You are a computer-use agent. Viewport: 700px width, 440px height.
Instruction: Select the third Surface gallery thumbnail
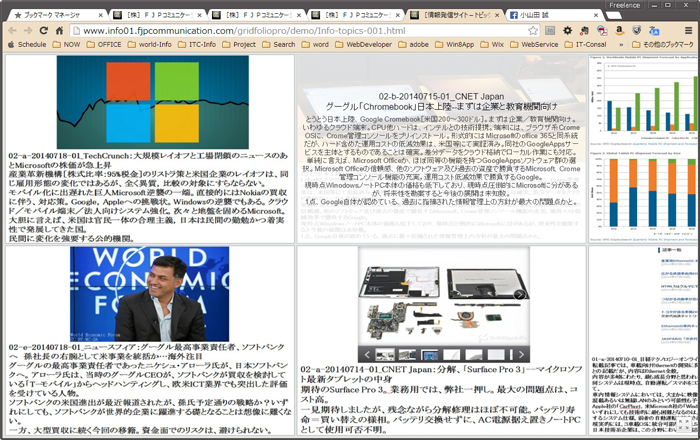(429, 355)
